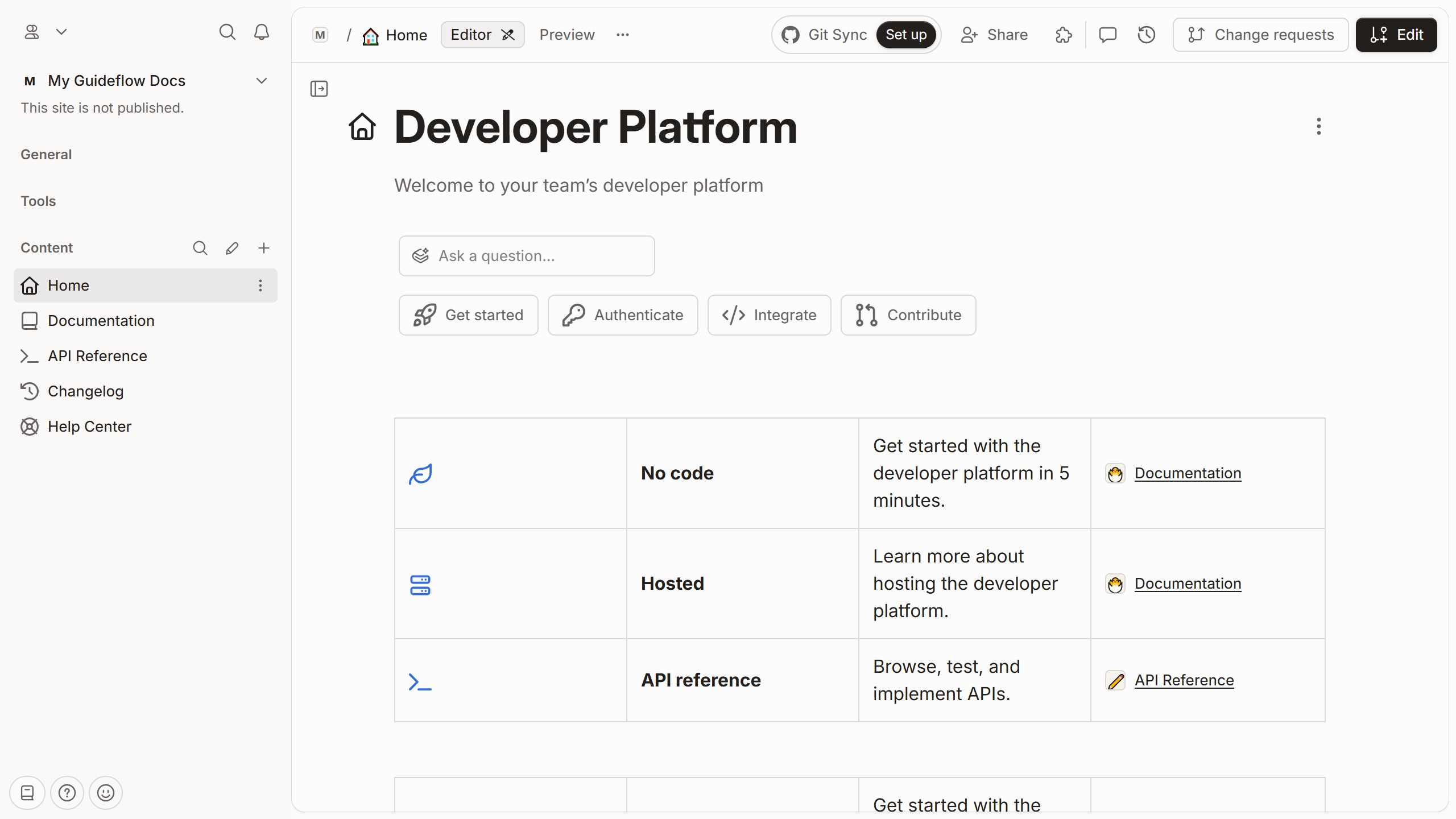
Task: Click the Edit button
Action: pos(1396,35)
